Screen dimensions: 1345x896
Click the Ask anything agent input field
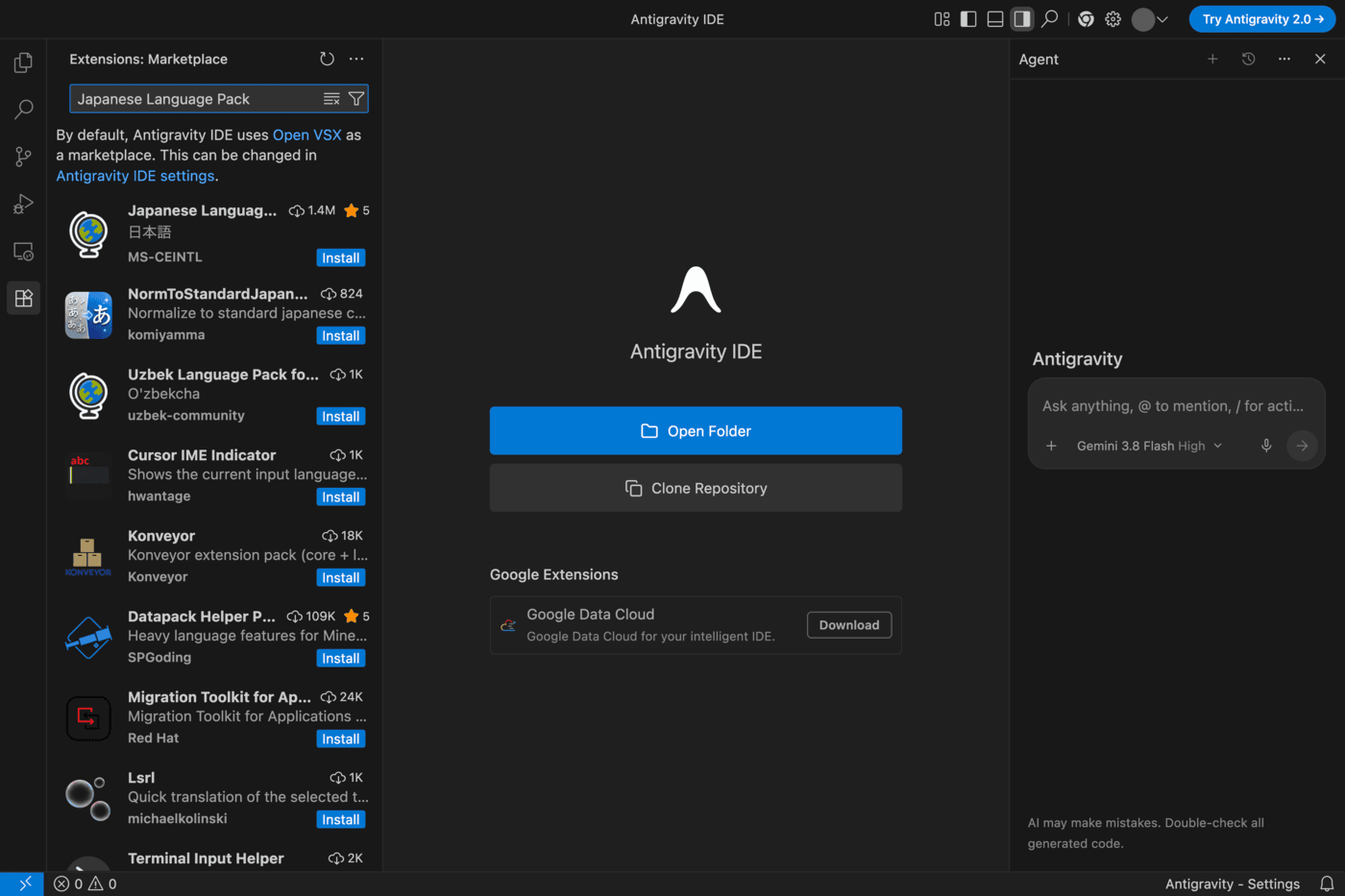[x=1173, y=406]
